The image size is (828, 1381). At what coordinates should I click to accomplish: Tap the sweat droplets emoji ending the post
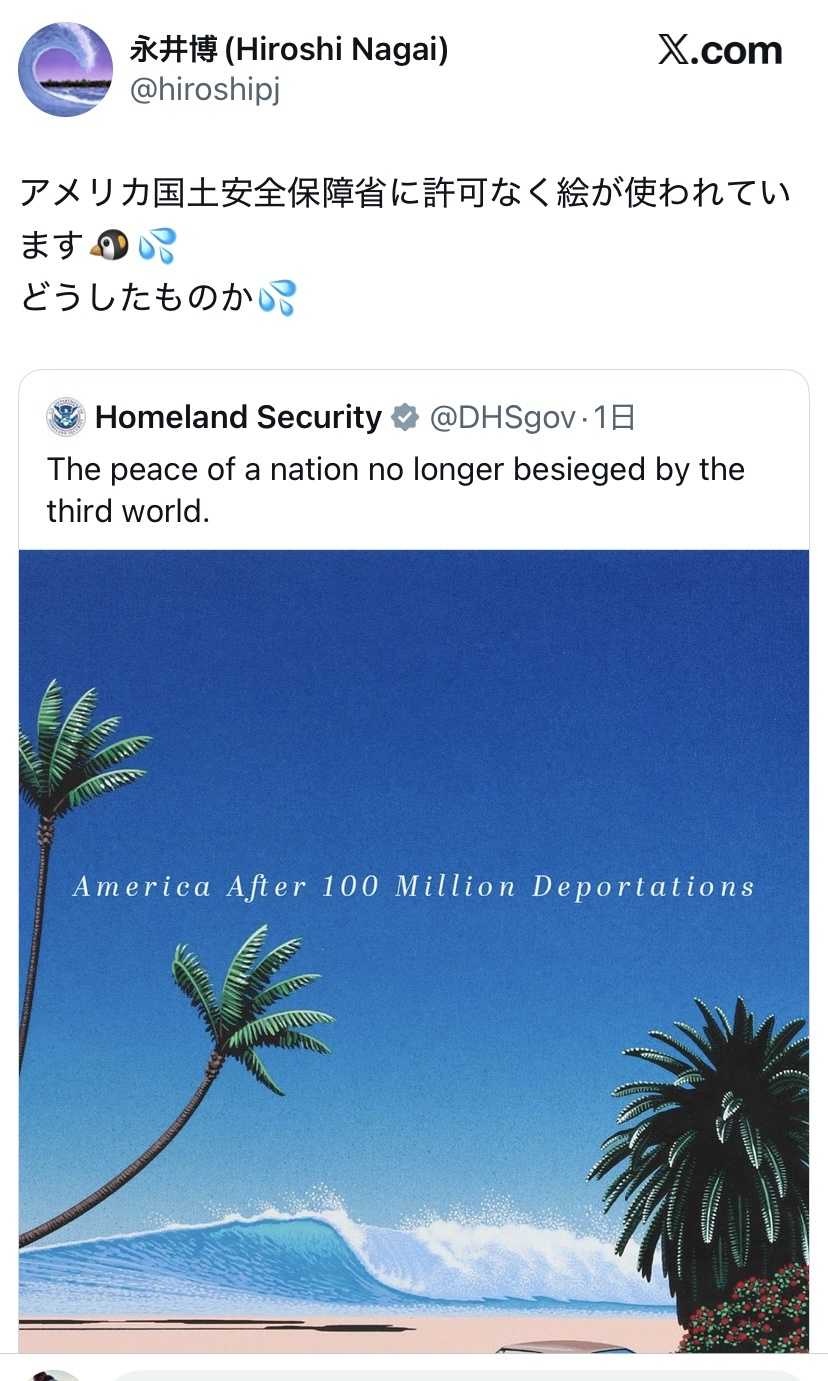coord(276,298)
